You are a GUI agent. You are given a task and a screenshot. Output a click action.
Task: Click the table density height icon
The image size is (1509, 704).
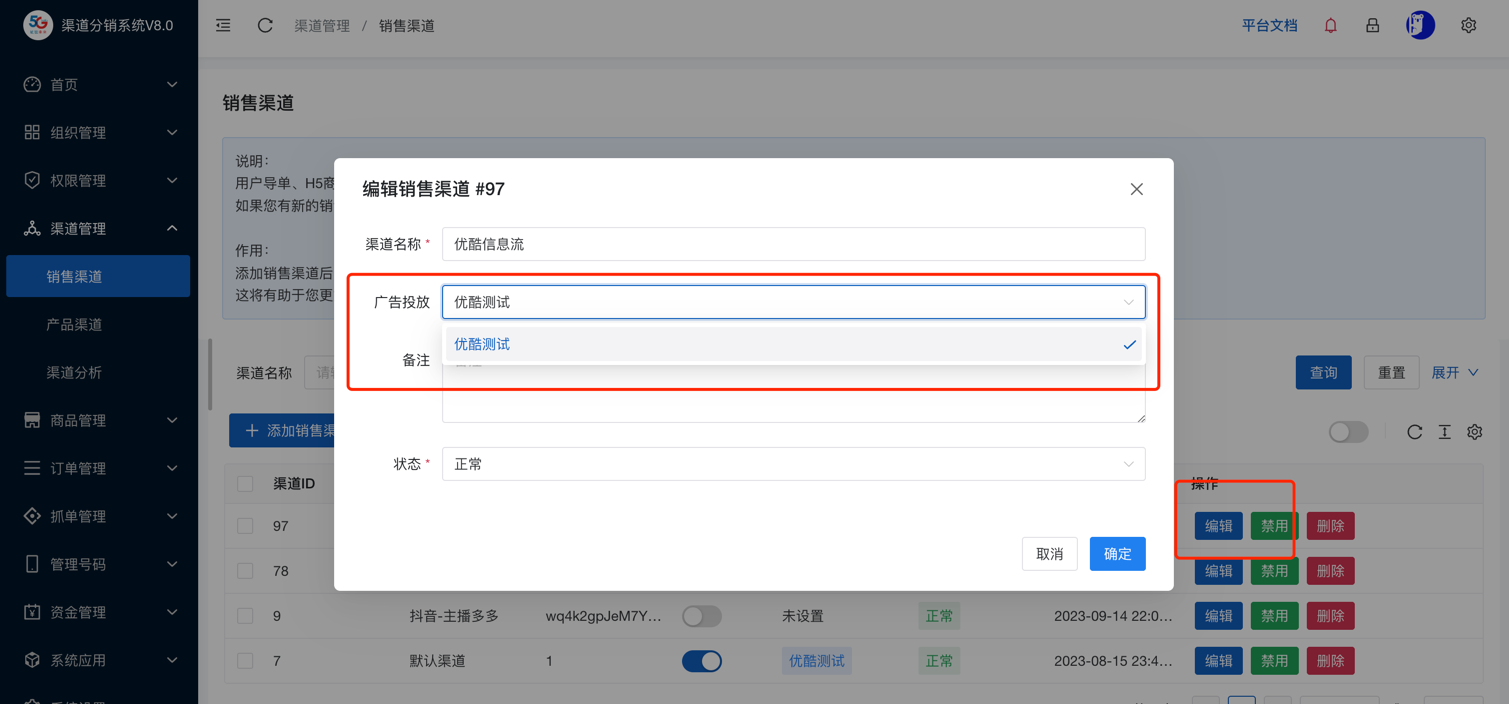click(1444, 432)
